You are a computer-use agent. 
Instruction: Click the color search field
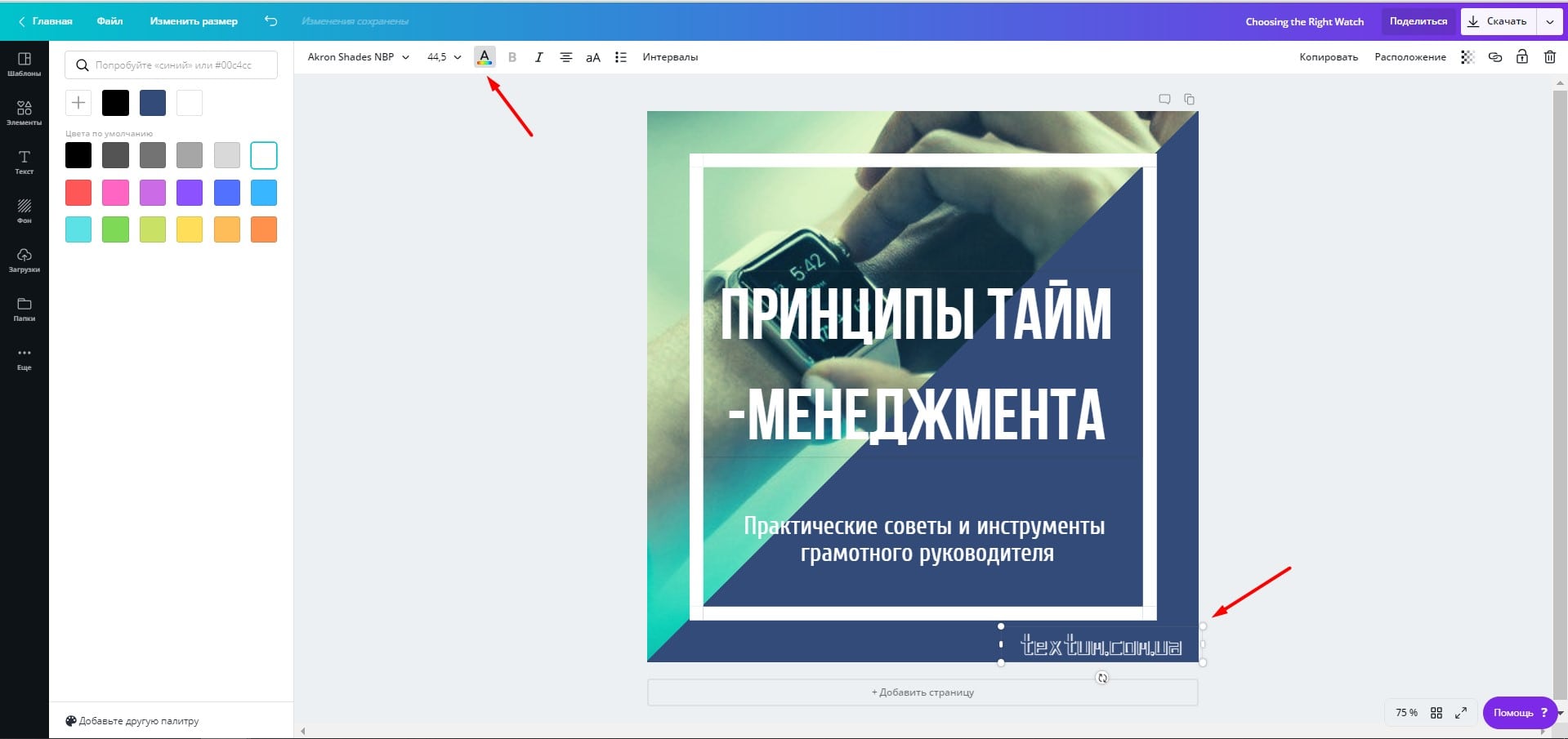[171, 65]
